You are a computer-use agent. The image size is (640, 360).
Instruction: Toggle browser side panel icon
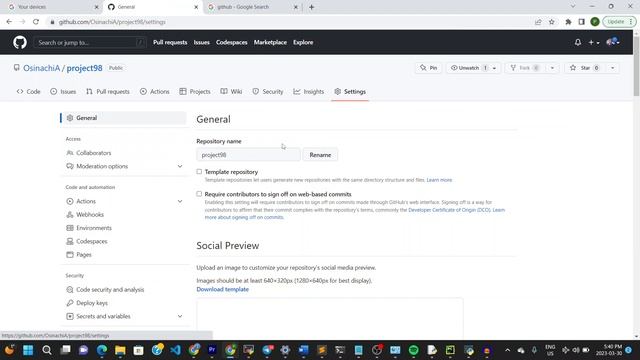581,22
